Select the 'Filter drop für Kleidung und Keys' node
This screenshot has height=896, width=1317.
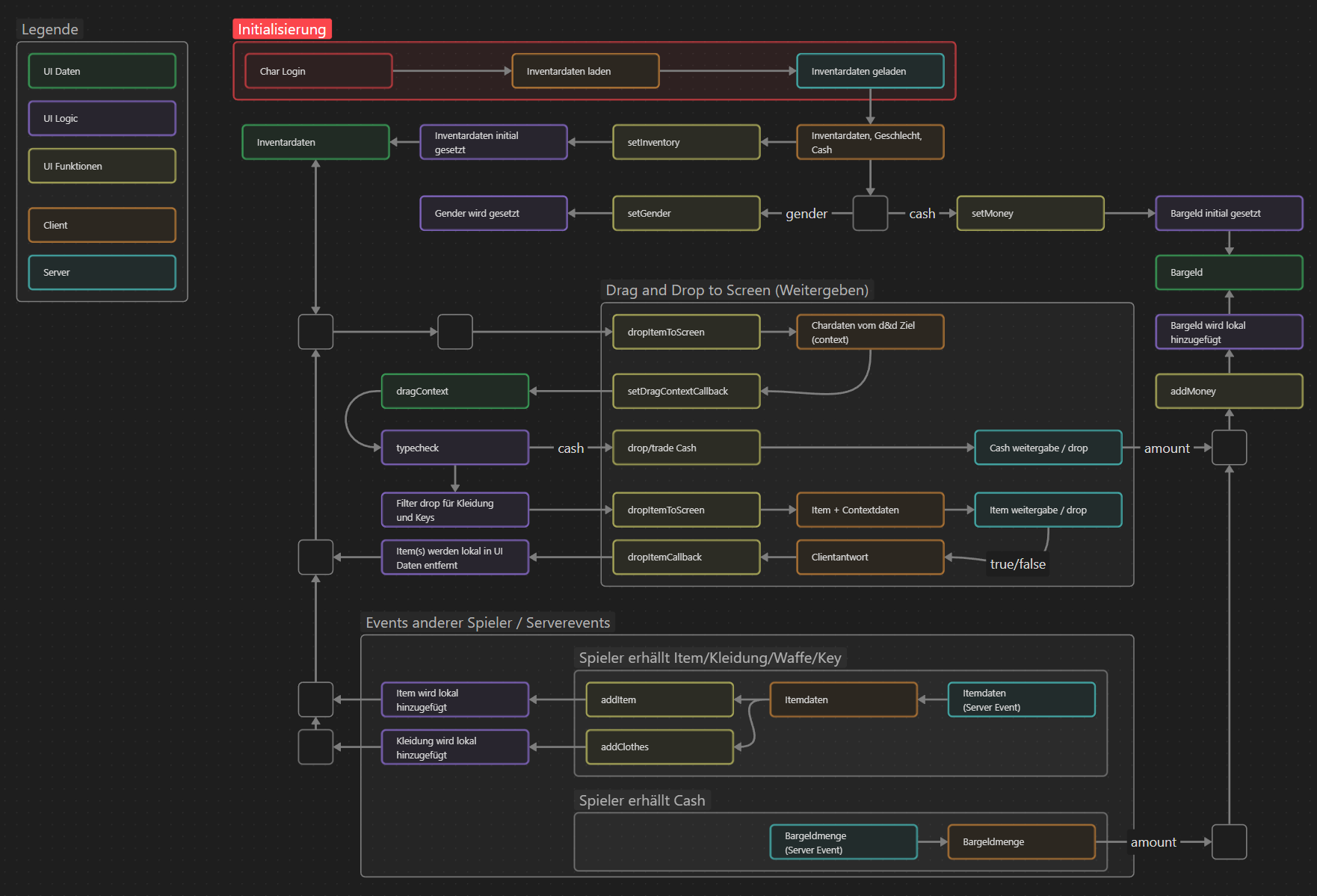(x=455, y=510)
